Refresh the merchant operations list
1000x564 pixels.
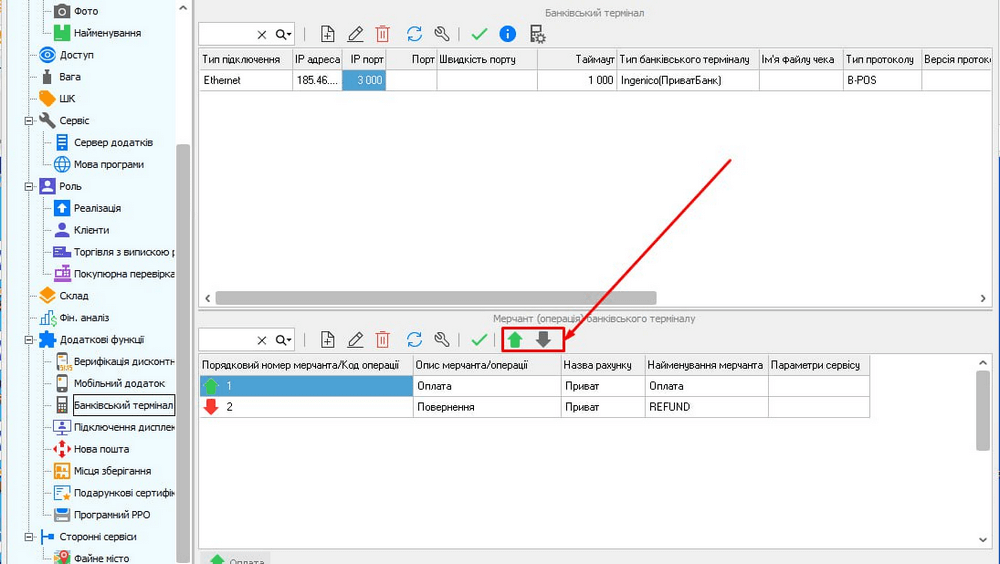pyautogui.click(x=414, y=340)
